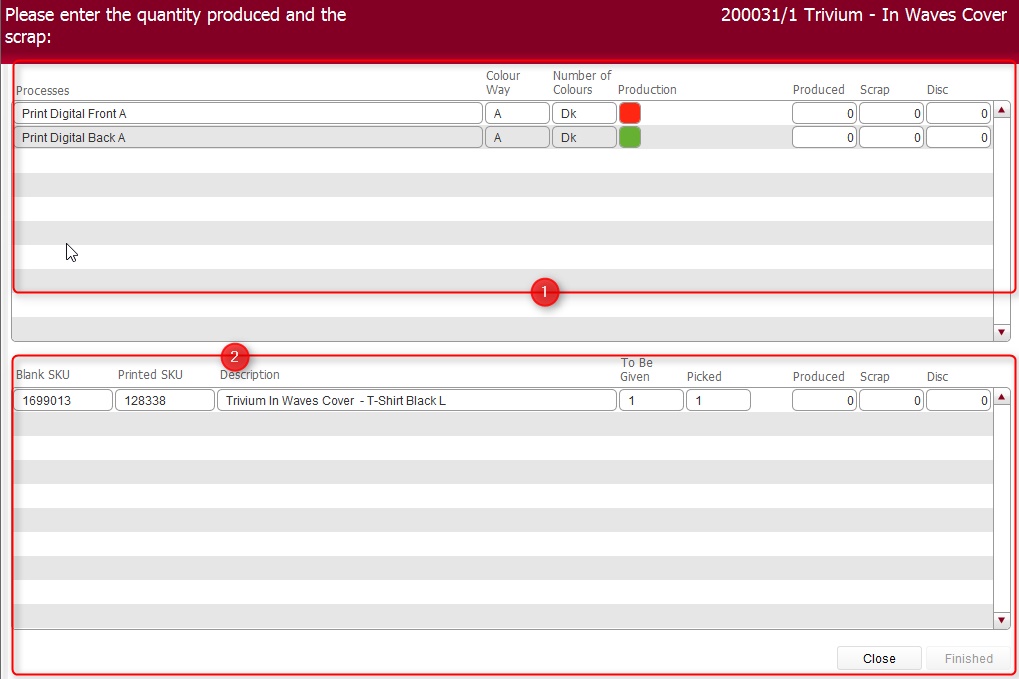Click the Picked quantity field
1019x679 pixels.
pos(718,400)
